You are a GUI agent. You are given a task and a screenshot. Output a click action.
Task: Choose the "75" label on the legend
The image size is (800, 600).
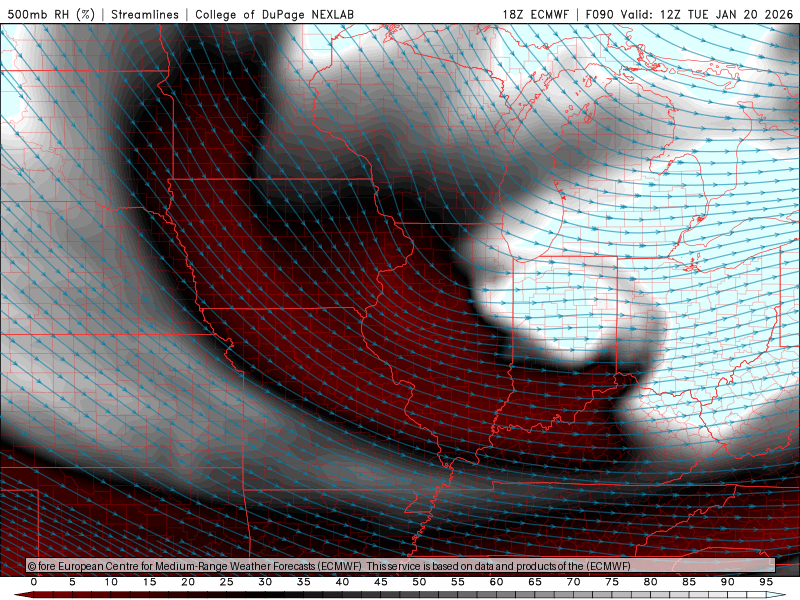612,582
